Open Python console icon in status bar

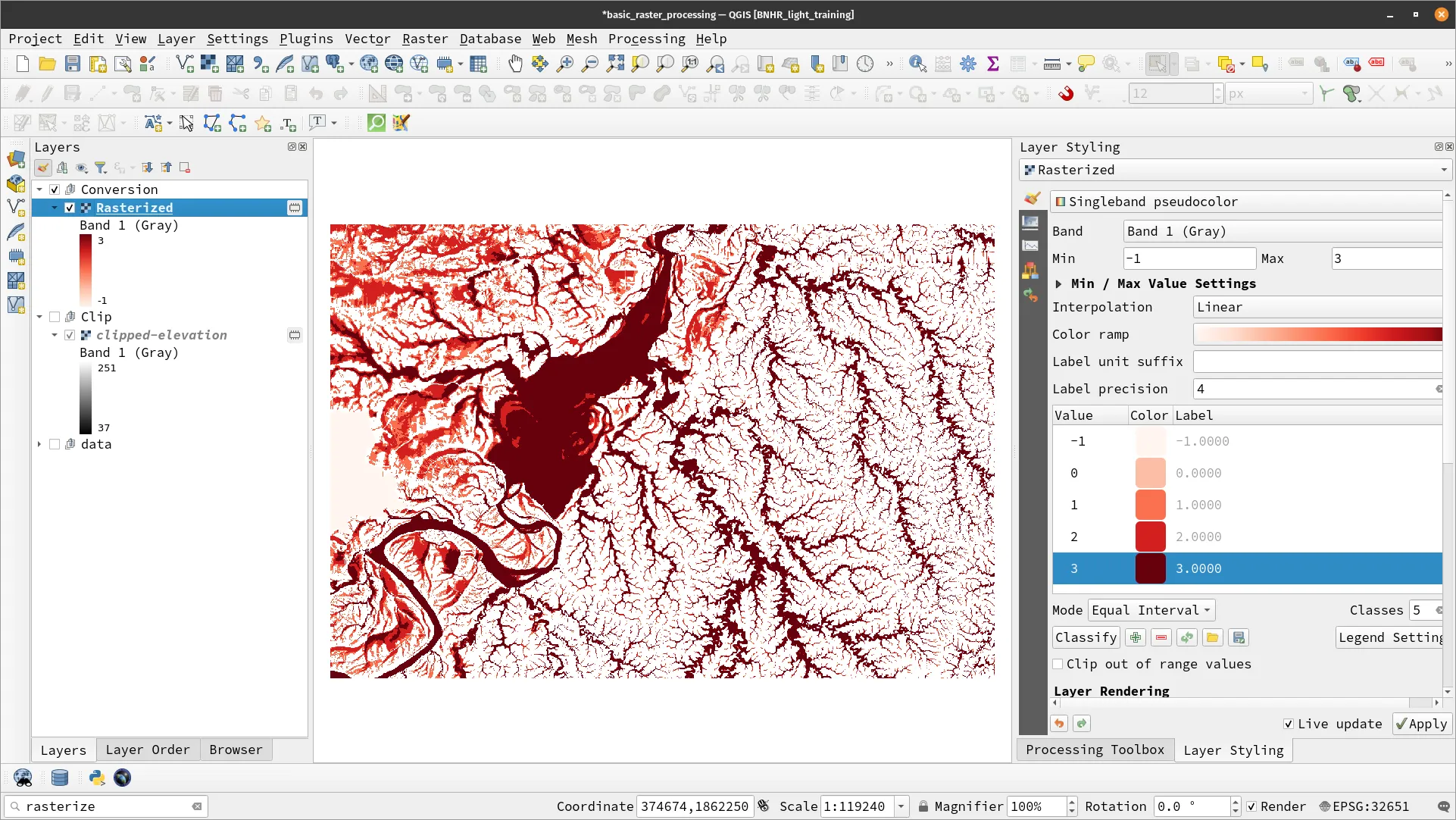point(96,778)
